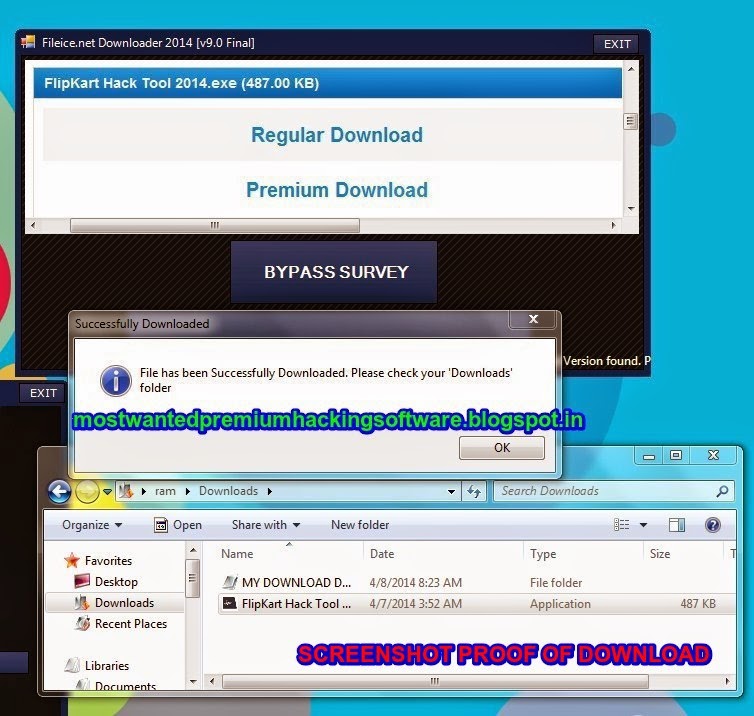This screenshot has height=716, width=754.
Task: Select FlipKart Hack Tool 2014.exe header row
Action: pos(327,83)
